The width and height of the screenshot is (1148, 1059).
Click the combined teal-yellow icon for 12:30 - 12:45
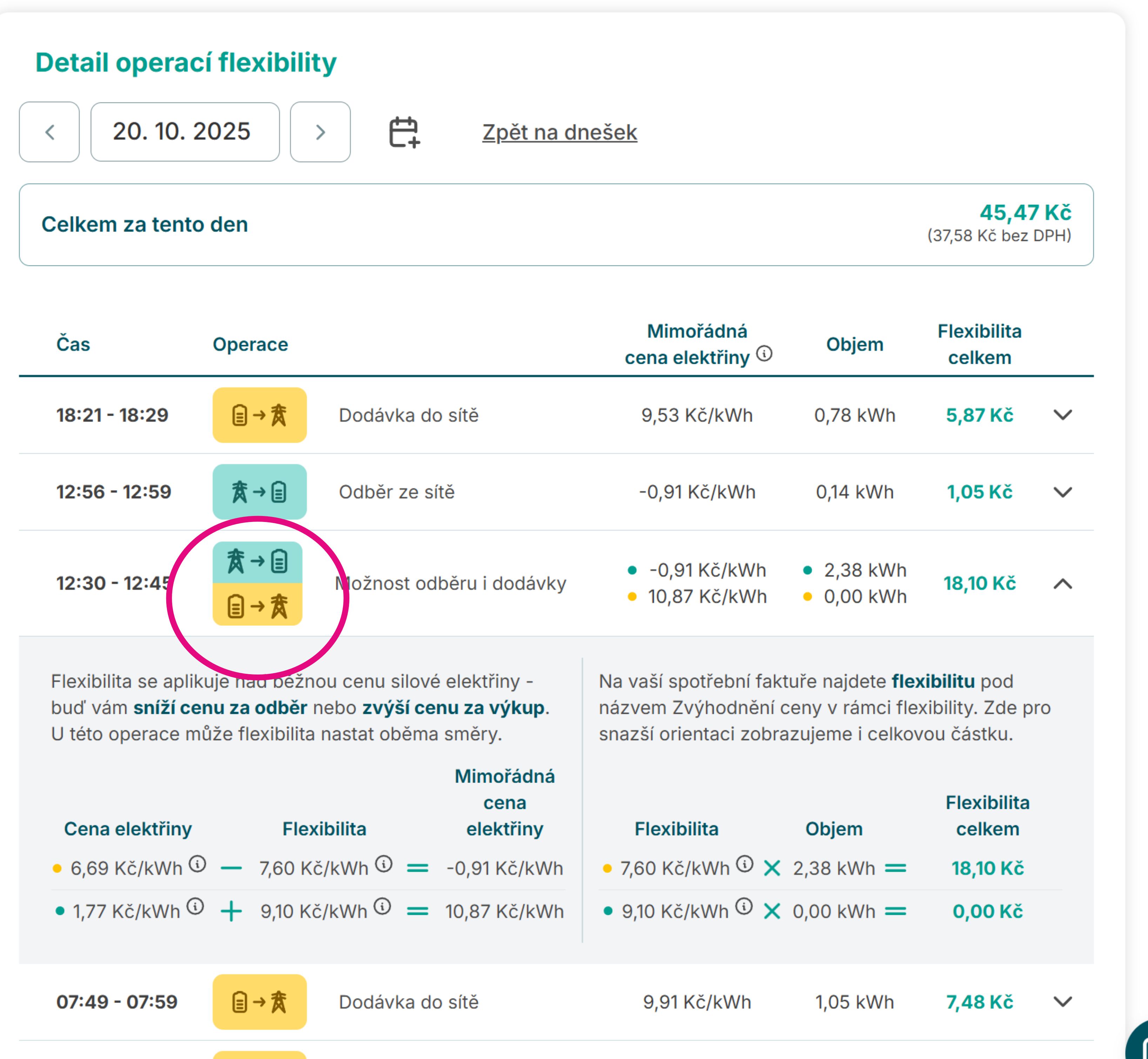click(x=258, y=583)
